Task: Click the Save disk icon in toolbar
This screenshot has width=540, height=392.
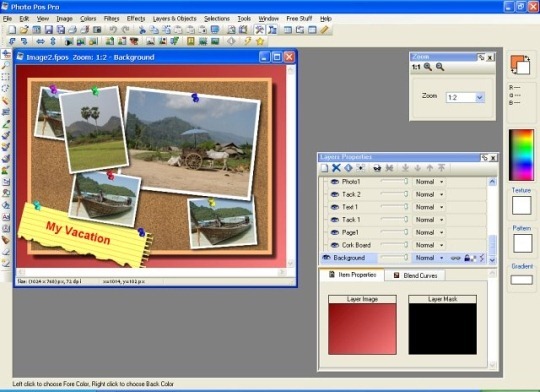Action: [x=49, y=30]
